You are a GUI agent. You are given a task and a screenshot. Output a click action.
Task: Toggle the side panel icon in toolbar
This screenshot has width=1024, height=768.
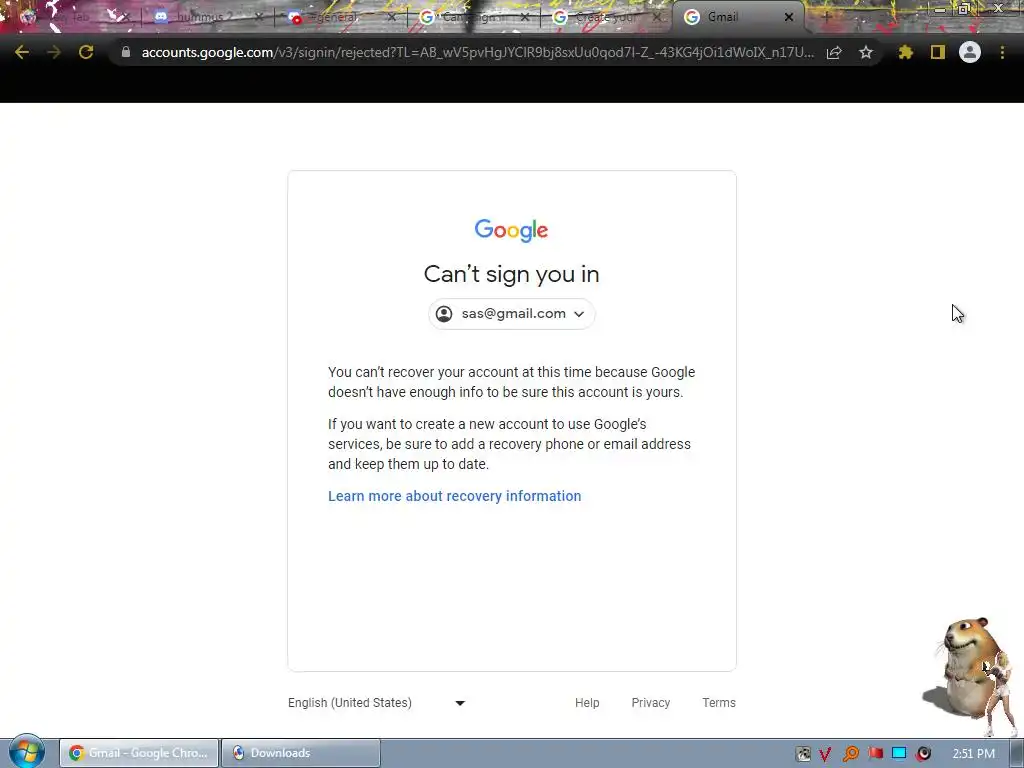[x=938, y=52]
